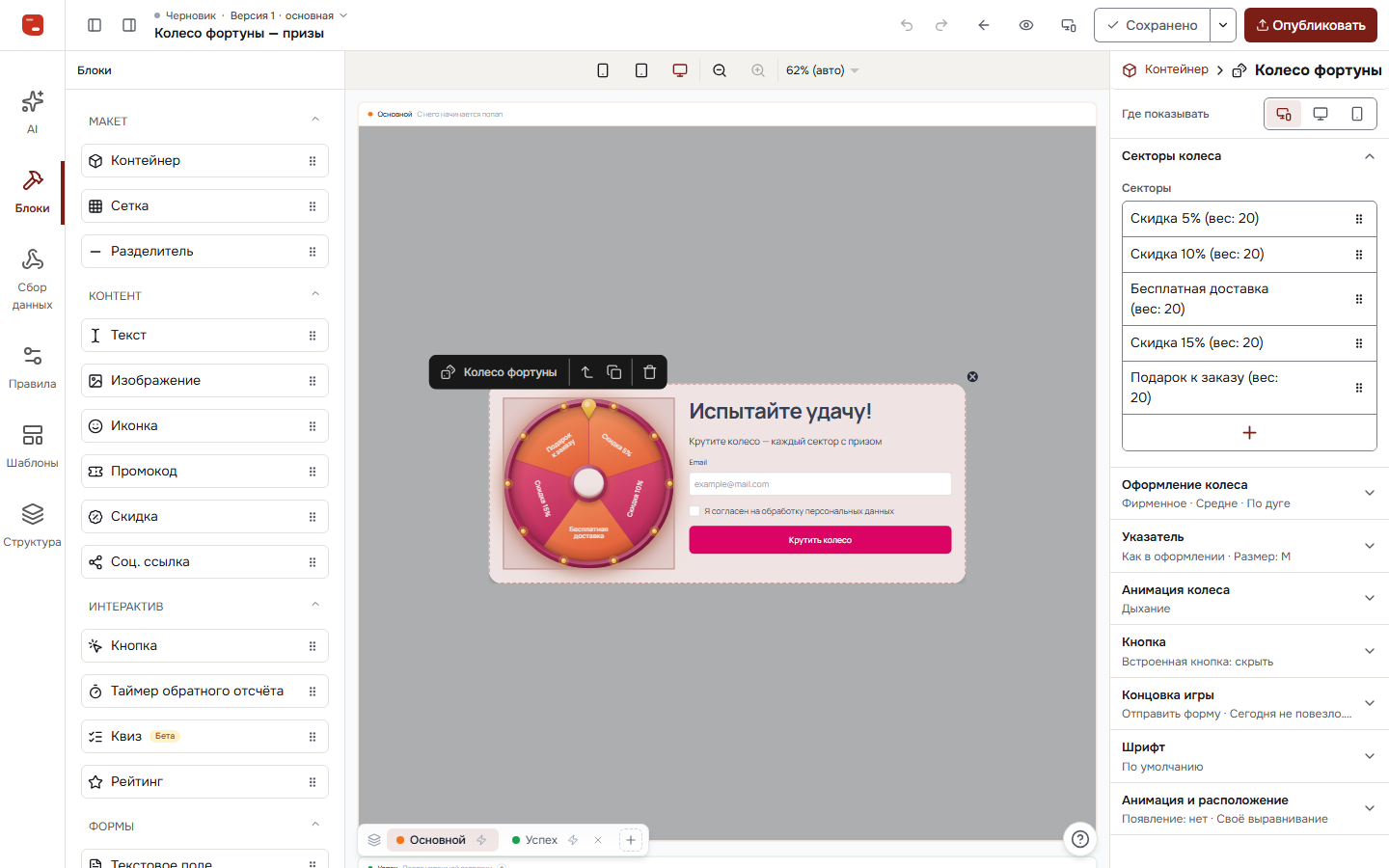
Task: Select parent with the up arrow in block toolbar
Action: click(x=586, y=372)
